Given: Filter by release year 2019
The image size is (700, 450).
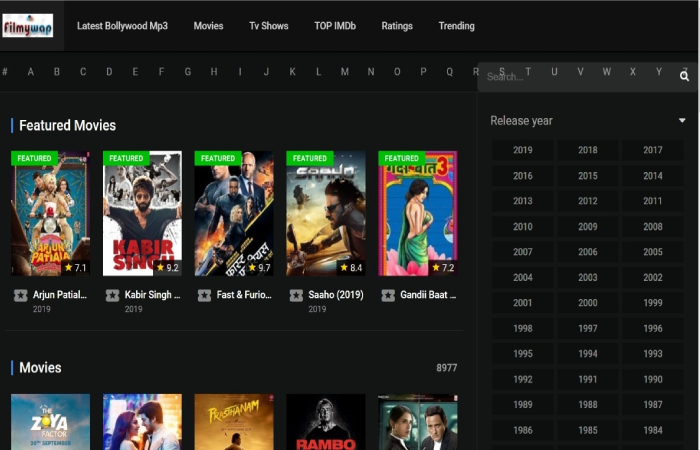Looking at the screenshot, I should [522, 150].
